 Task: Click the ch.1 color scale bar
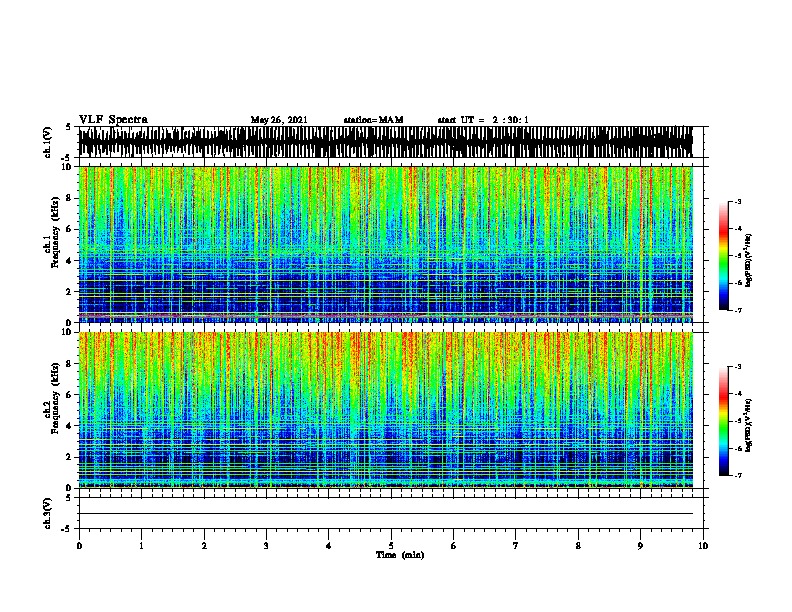[x=724, y=256]
